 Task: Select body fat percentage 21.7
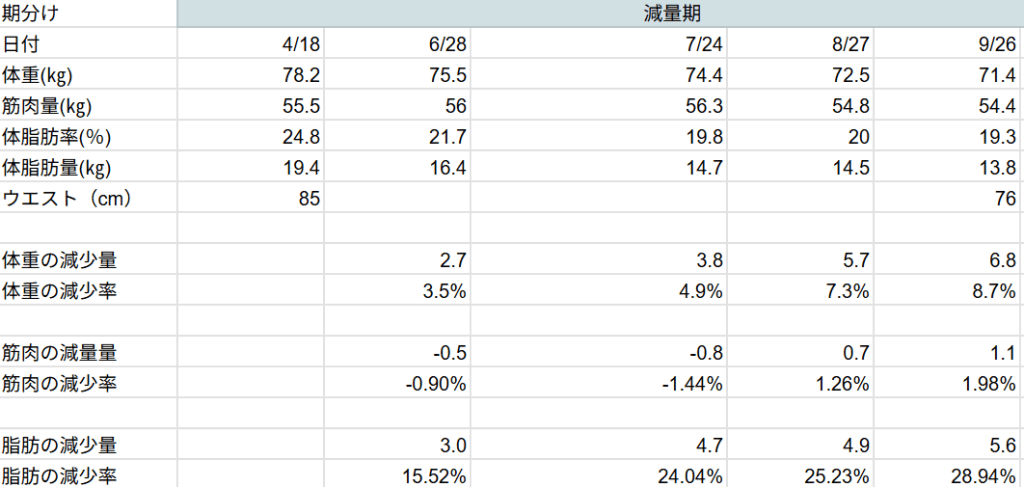pos(447,137)
